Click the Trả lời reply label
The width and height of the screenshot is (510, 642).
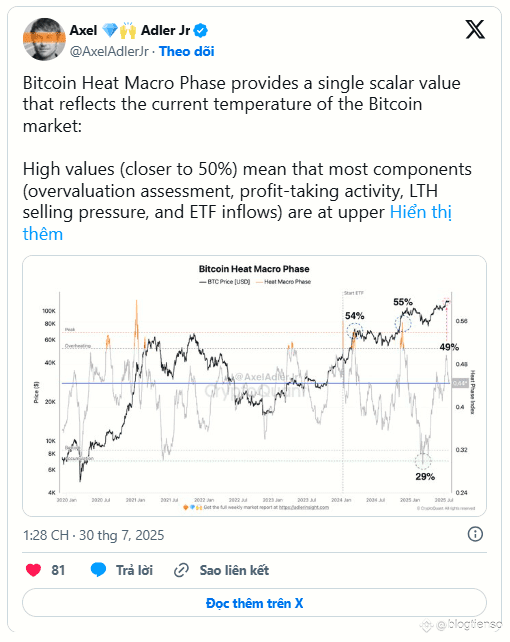tap(134, 570)
